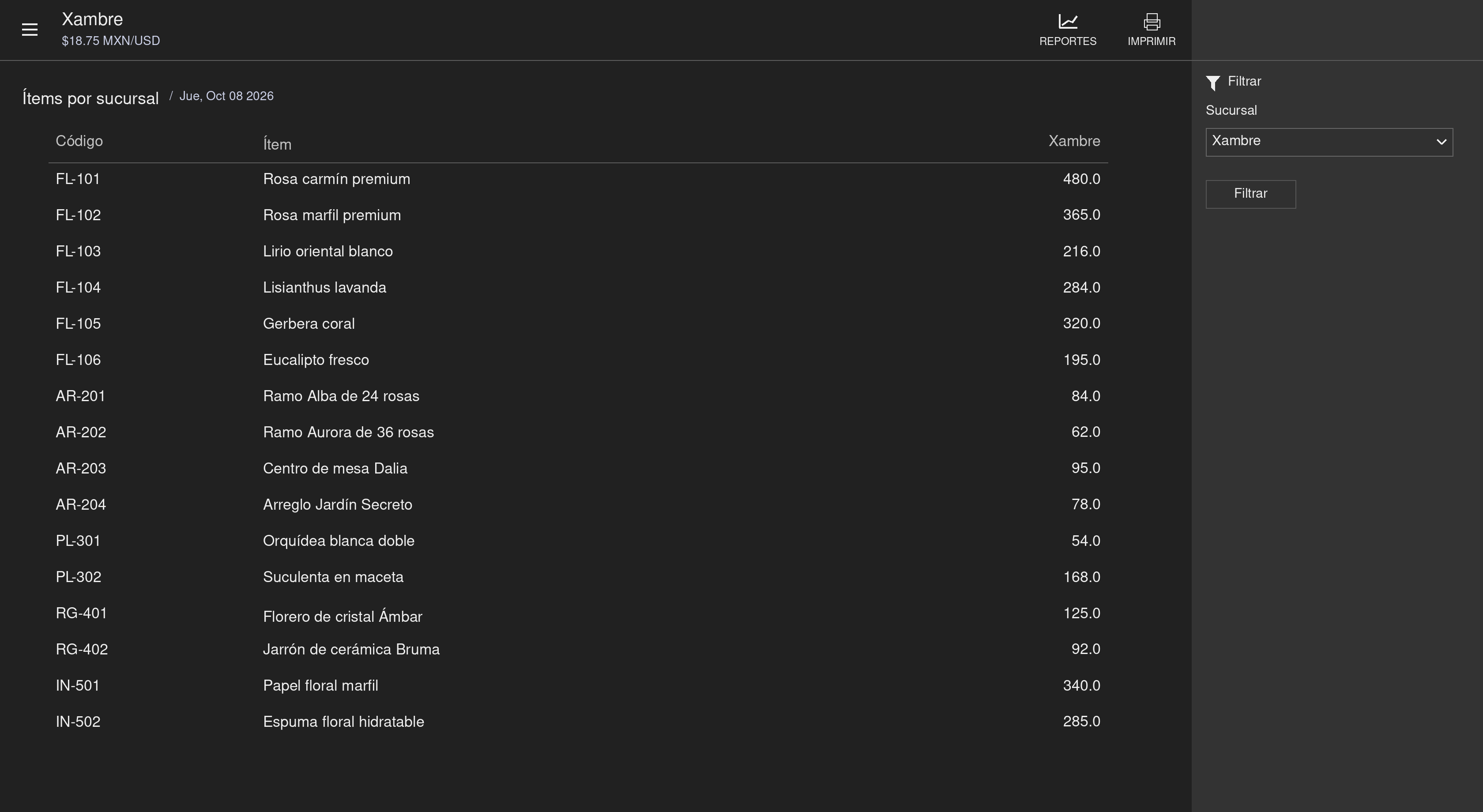The image size is (1483, 812).
Task: Click the Código column header
Action: click(79, 141)
